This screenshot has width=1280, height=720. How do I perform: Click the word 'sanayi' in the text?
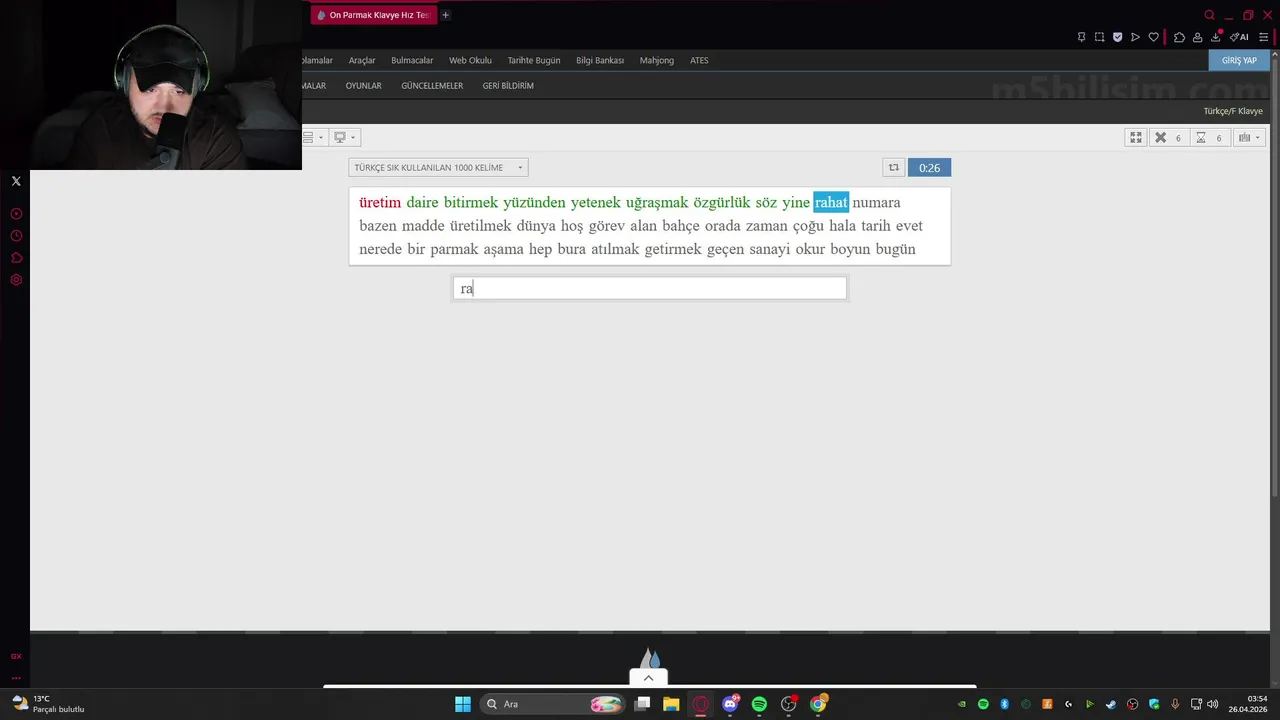point(770,250)
